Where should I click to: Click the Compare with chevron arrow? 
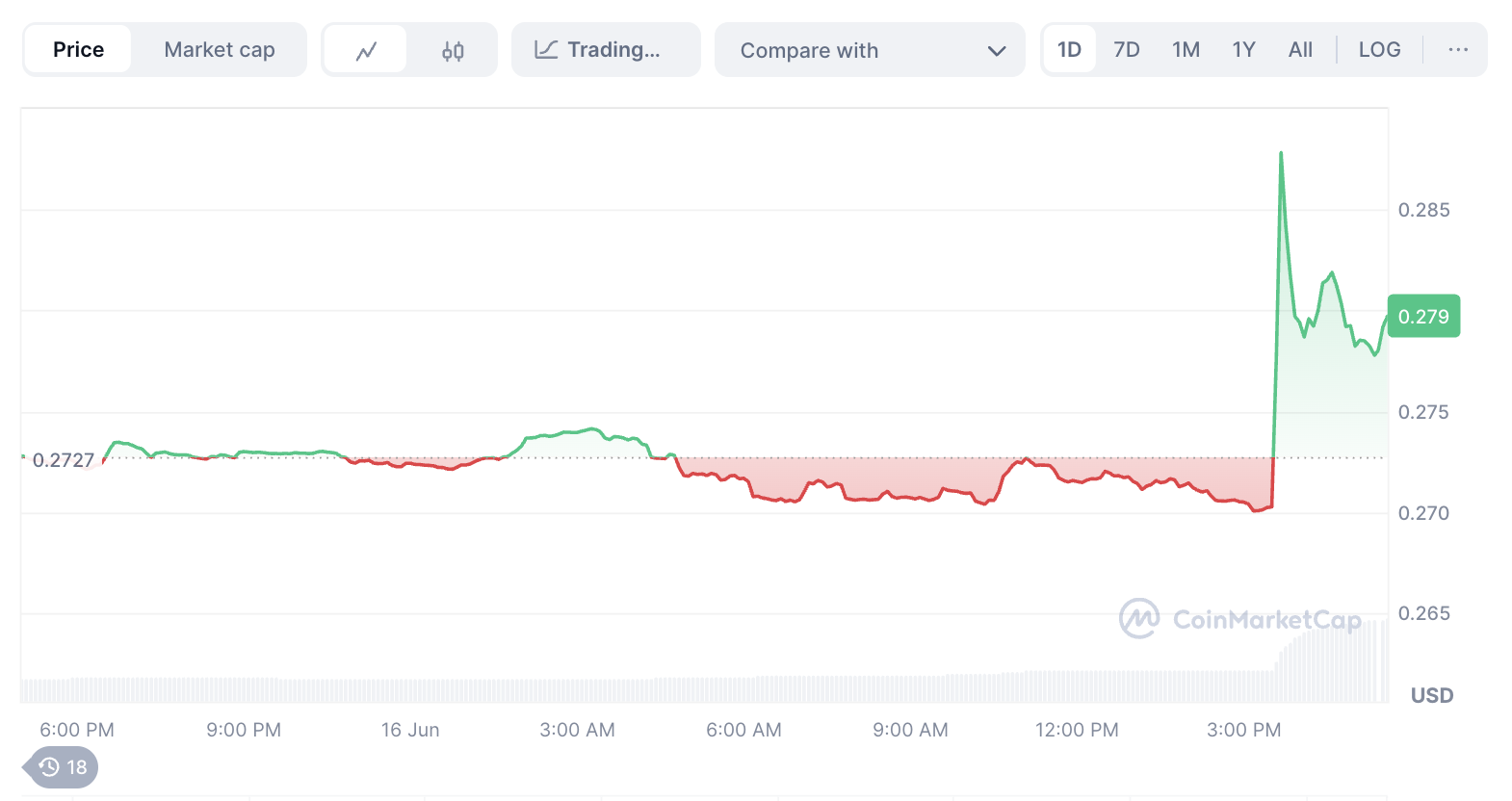[x=997, y=51]
